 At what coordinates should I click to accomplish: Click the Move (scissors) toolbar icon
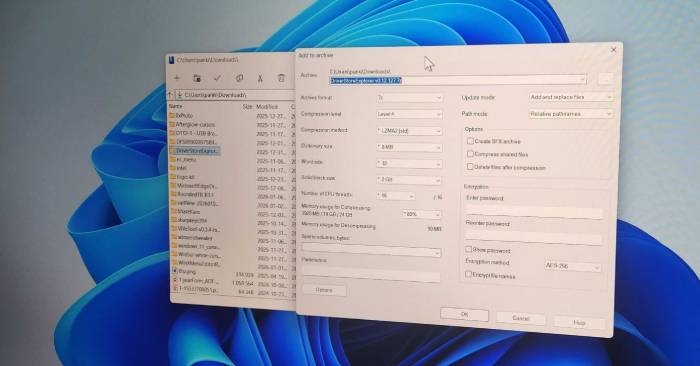pos(260,78)
